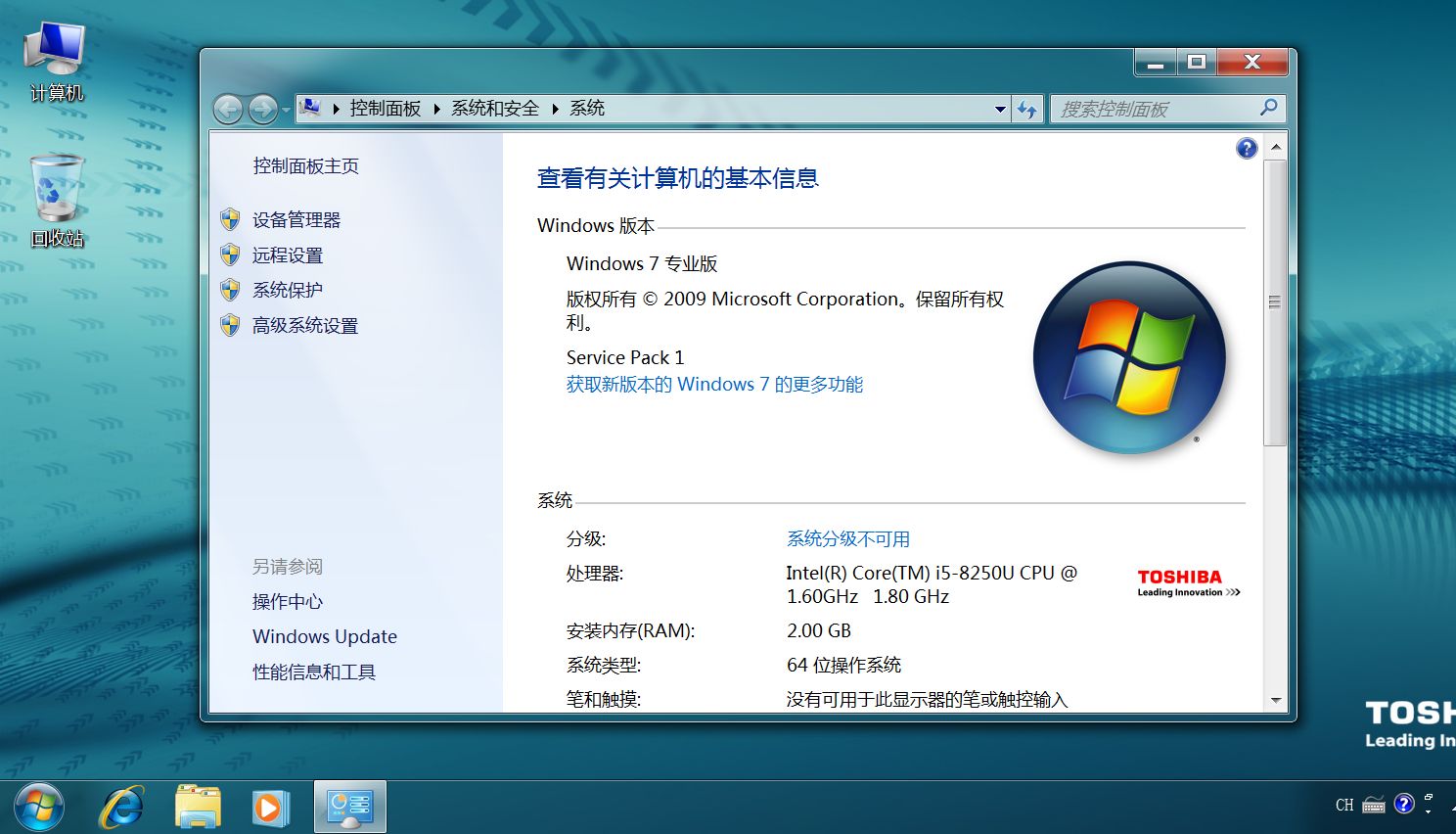1456x834 pixels.
Task: Click 获取新版本的 Windows 7 的更多功能 link
Action: tap(714, 385)
